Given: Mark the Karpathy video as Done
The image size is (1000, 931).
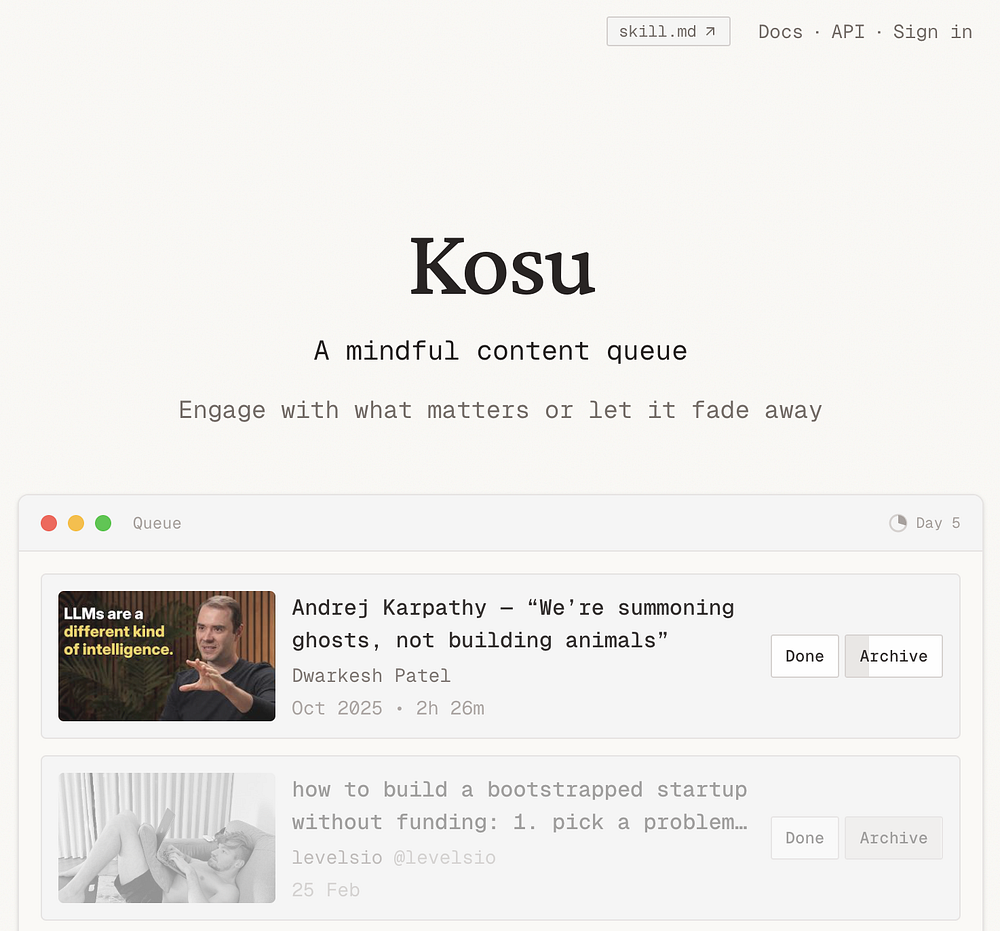Looking at the screenshot, I should [804, 656].
